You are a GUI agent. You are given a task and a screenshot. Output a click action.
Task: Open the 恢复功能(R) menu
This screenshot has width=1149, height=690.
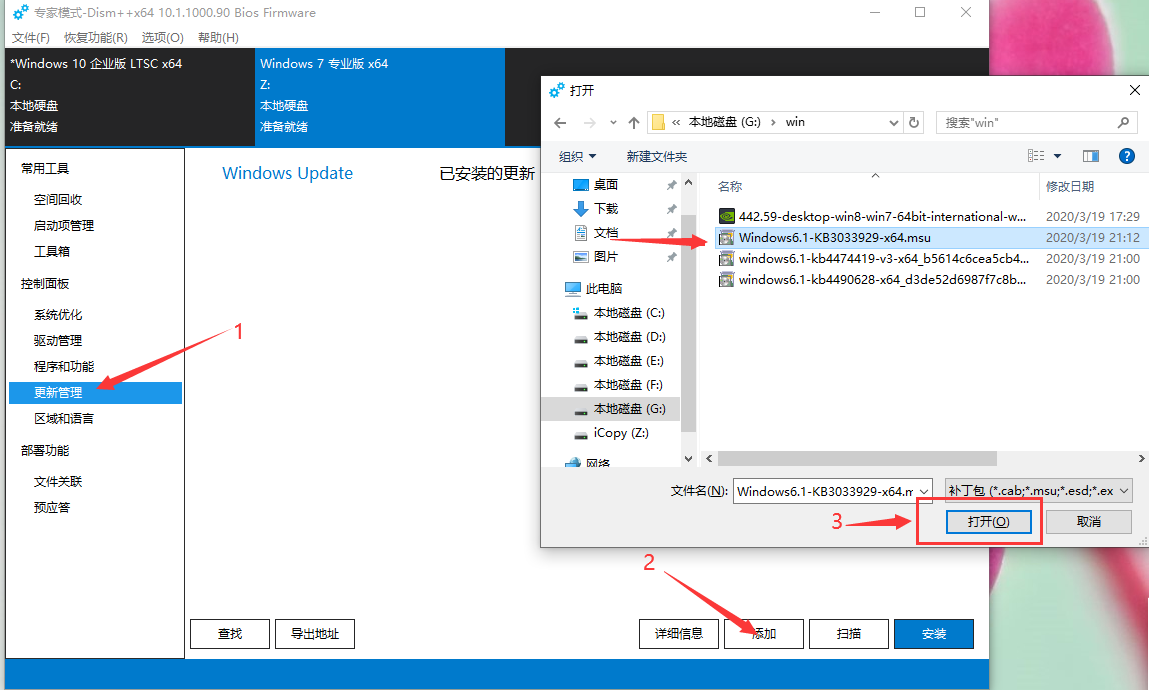tap(96, 37)
